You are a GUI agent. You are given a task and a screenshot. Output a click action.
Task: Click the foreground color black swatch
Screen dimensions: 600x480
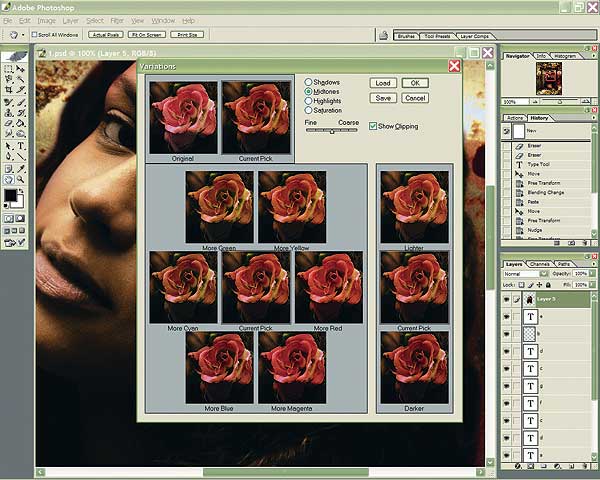(11, 195)
